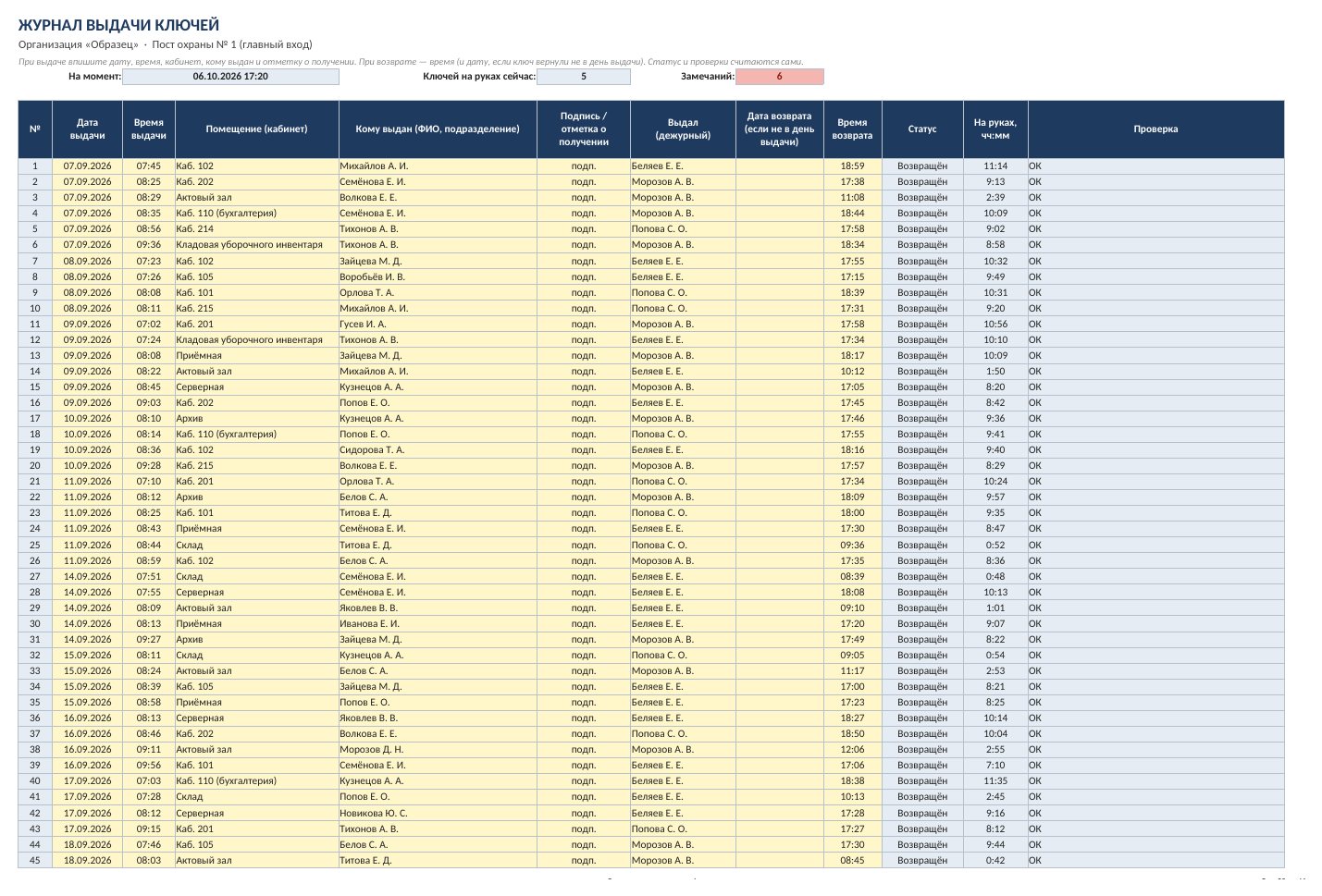Select the «№» column header
Screen dimensions: 1322x896
(35, 129)
